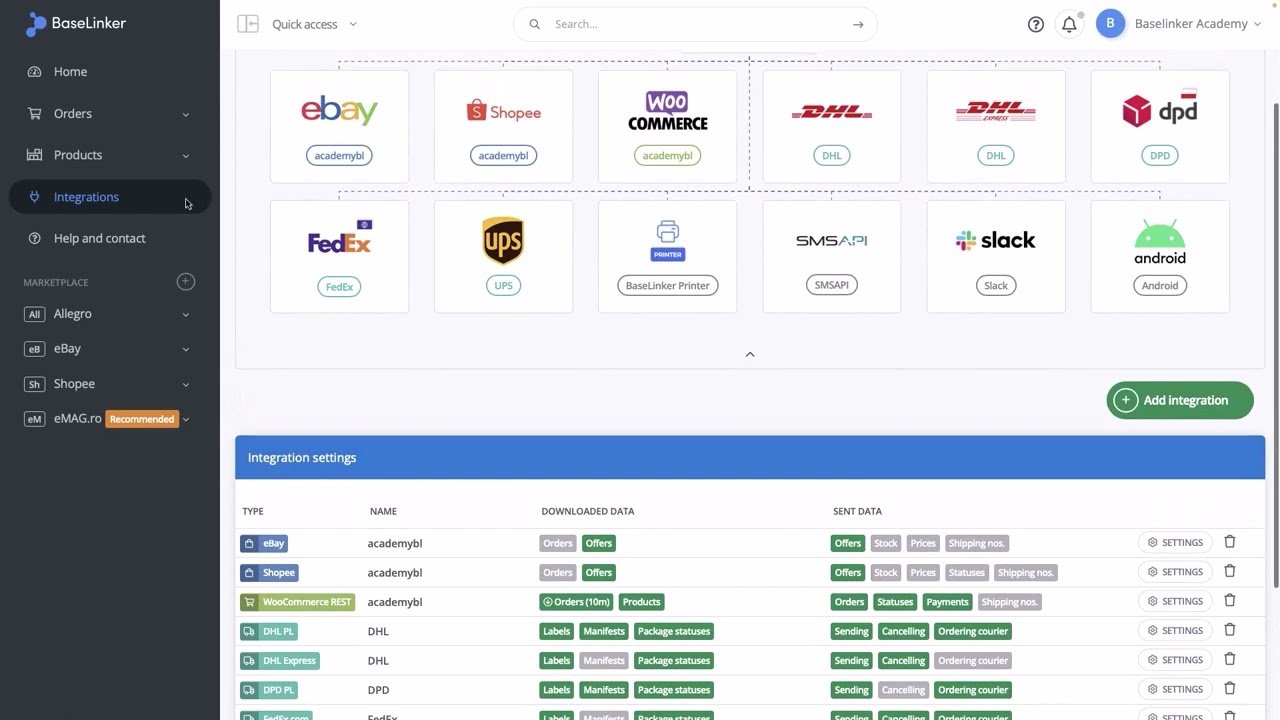Open the WooCommerce integration card
1280x720 pixels.
click(x=667, y=126)
